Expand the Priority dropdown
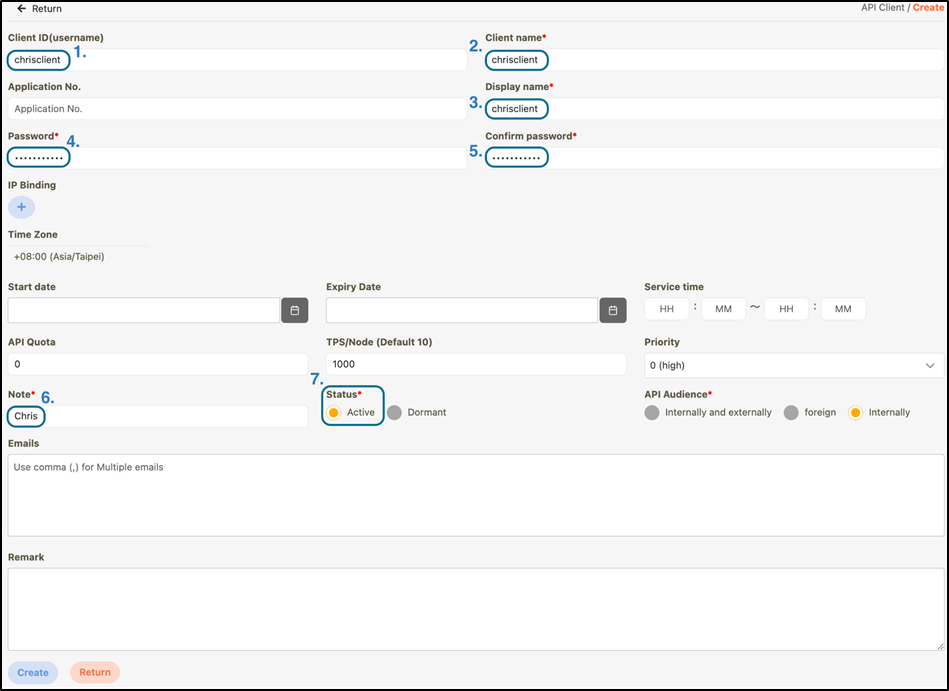Image resolution: width=949 pixels, height=691 pixels. [x=793, y=365]
